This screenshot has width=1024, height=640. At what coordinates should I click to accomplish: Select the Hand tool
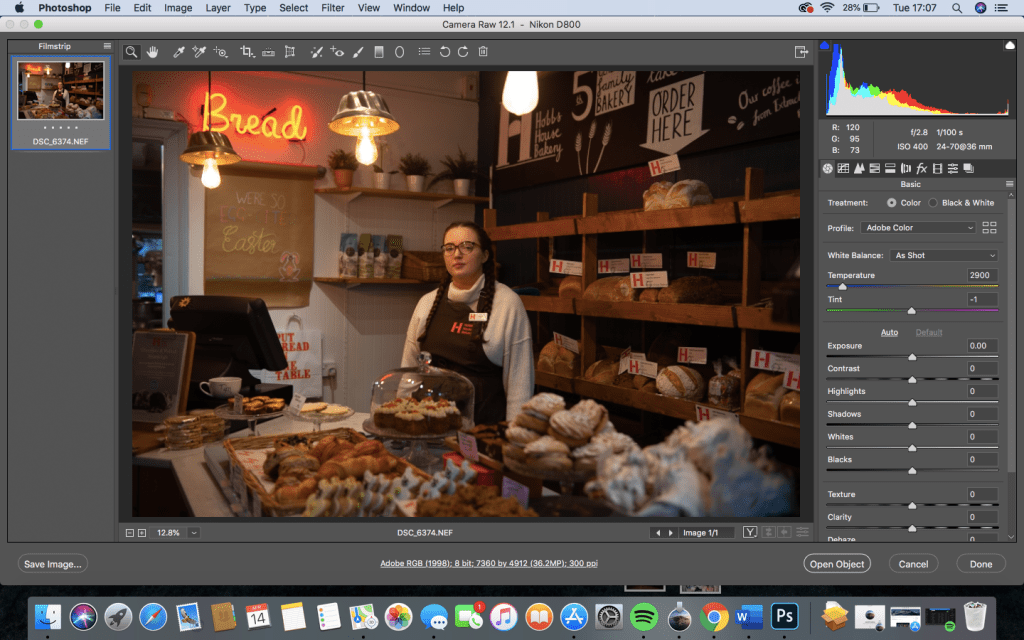pos(153,52)
